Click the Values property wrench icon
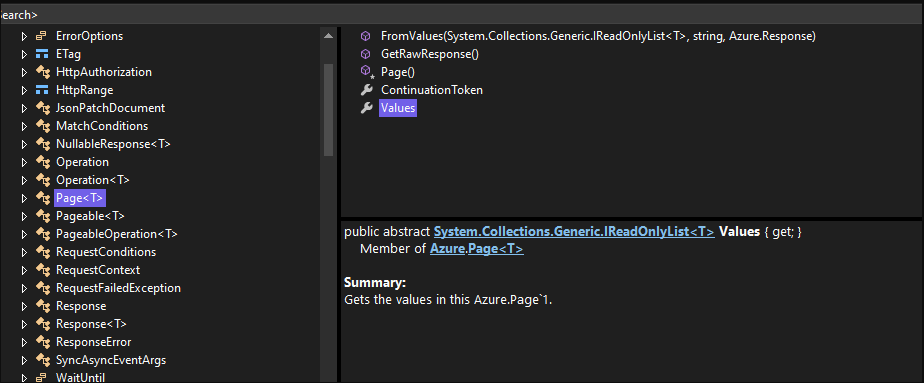The image size is (924, 383). coord(366,108)
